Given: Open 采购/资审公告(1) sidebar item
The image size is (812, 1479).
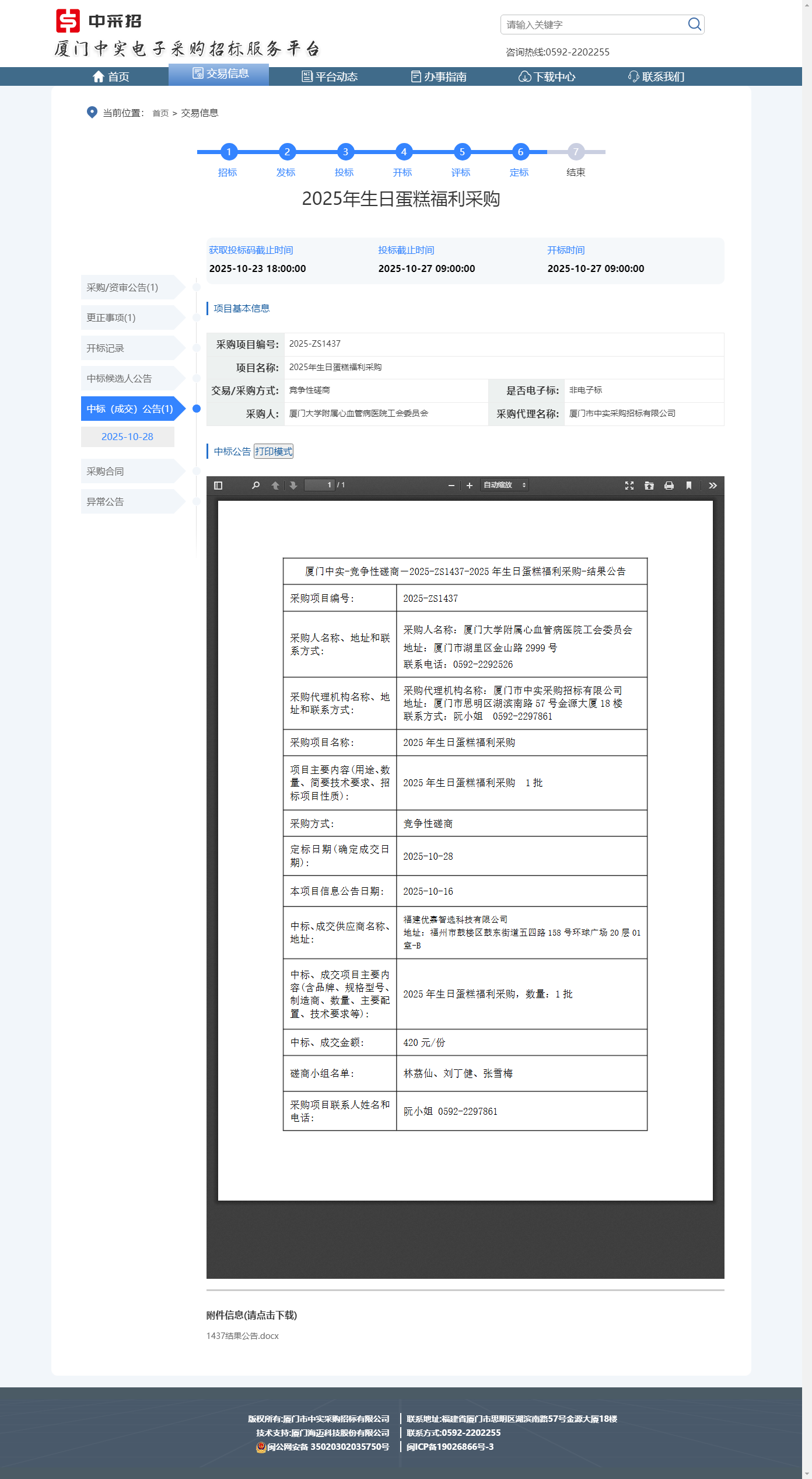Looking at the screenshot, I should [x=133, y=287].
